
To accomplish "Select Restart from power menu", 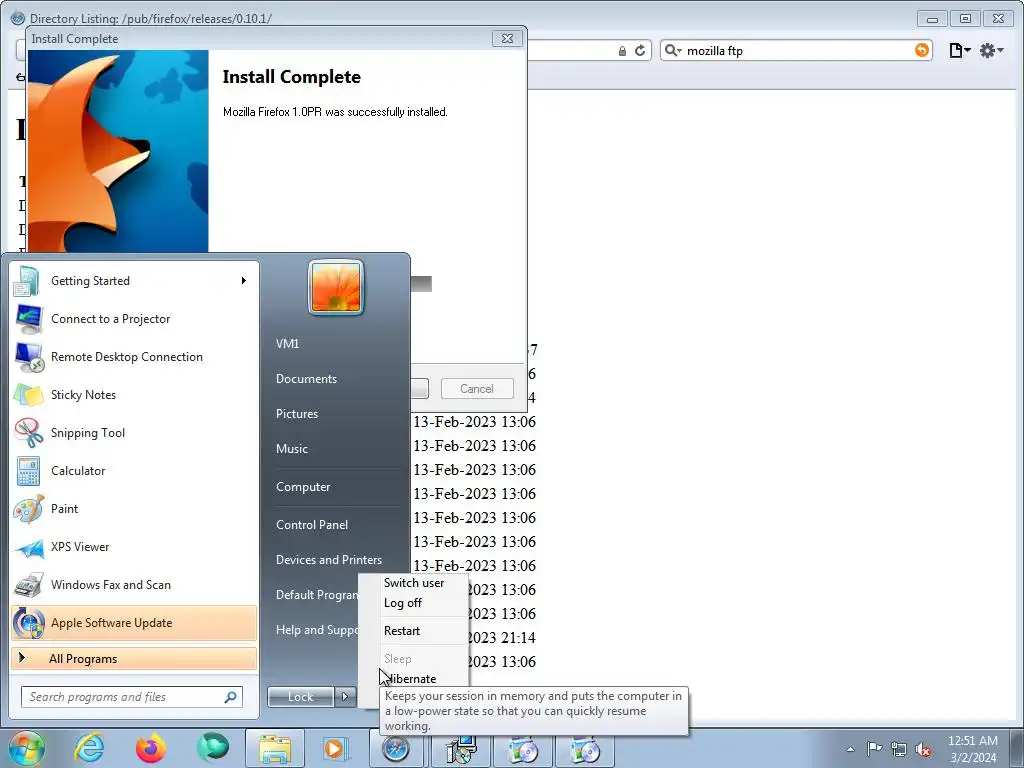I will 402,631.
